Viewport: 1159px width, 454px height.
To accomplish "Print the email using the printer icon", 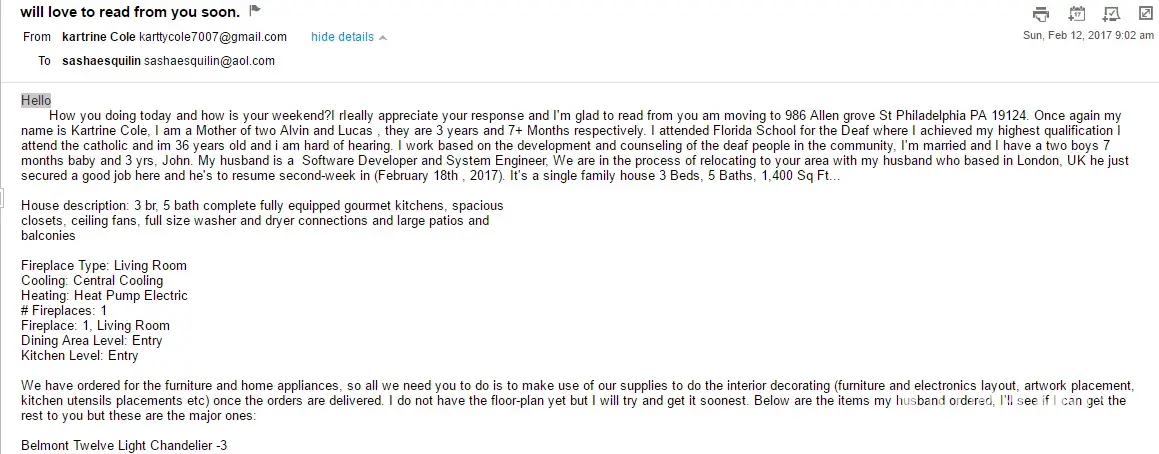I will (1042, 14).
